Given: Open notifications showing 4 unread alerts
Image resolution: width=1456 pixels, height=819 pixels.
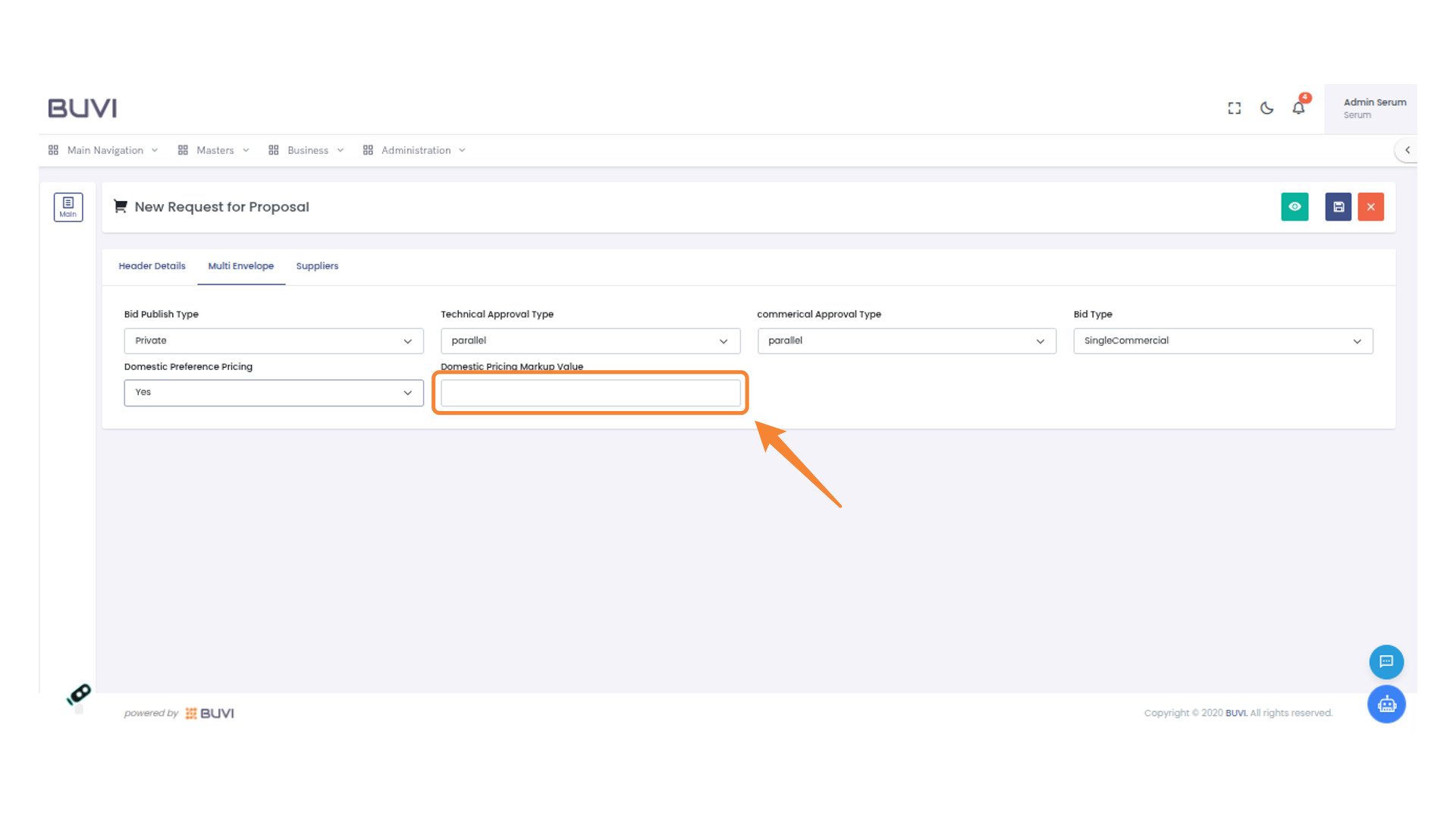Looking at the screenshot, I should pos(1298,108).
